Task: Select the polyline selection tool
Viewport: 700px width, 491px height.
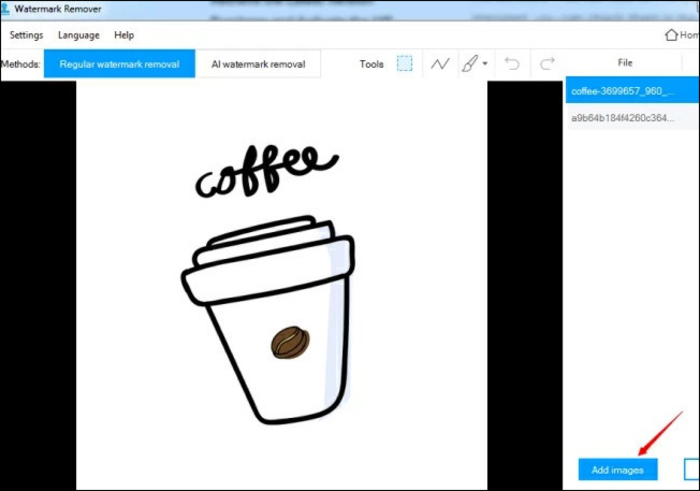Action: coord(440,64)
